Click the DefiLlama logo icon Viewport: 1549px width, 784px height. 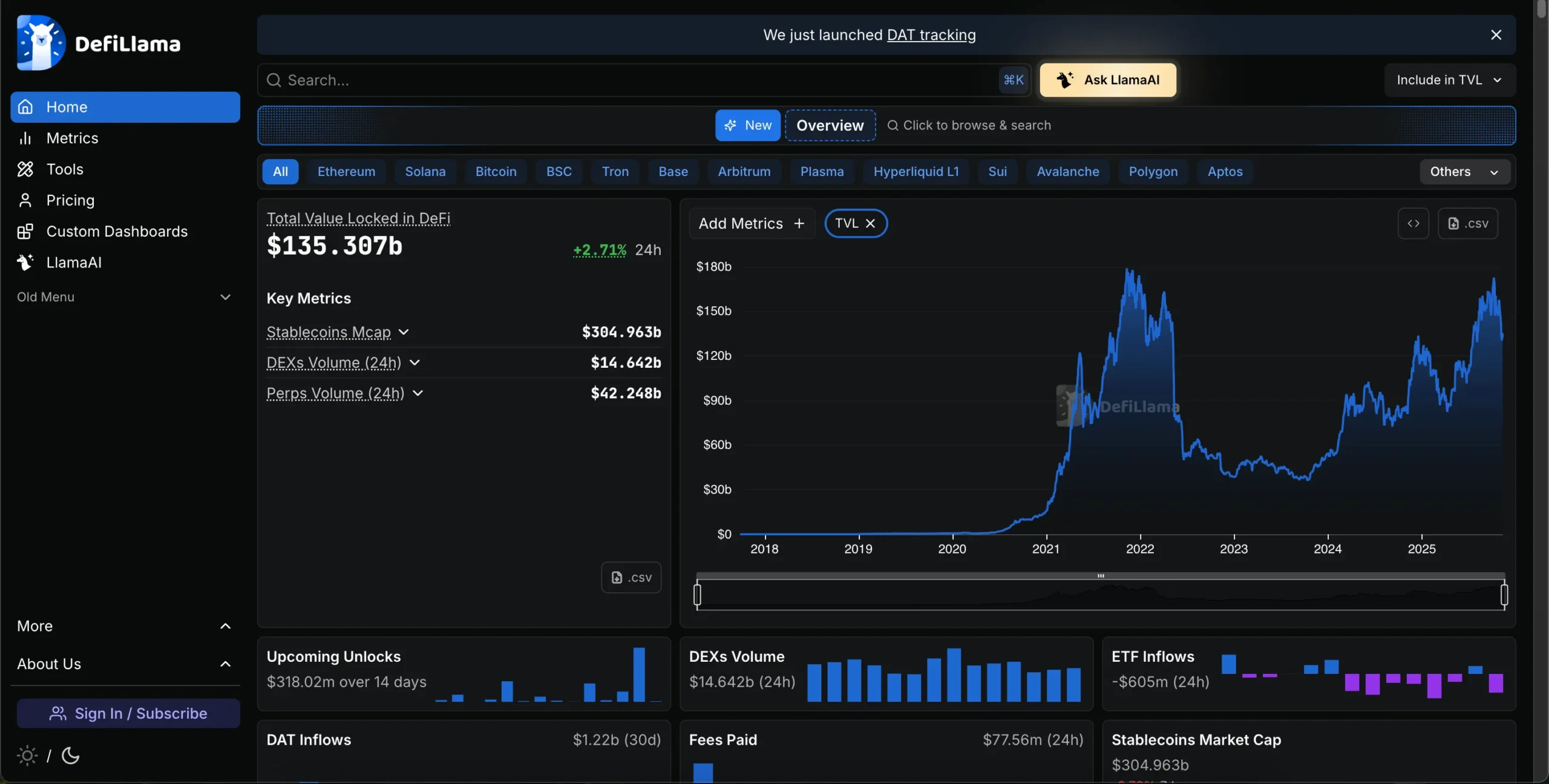[x=41, y=43]
